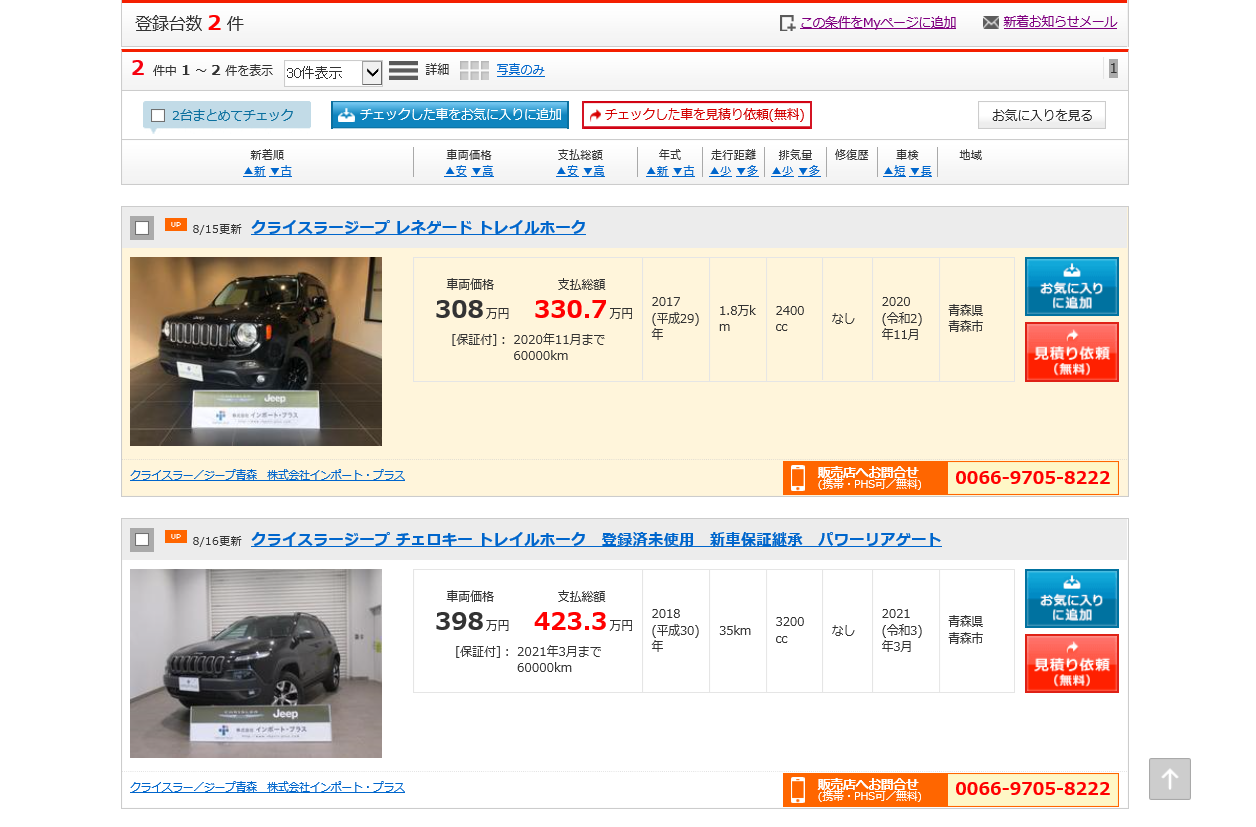Click 新着お知らせメール link
This screenshot has height=827, width=1256.
click(1060, 22)
